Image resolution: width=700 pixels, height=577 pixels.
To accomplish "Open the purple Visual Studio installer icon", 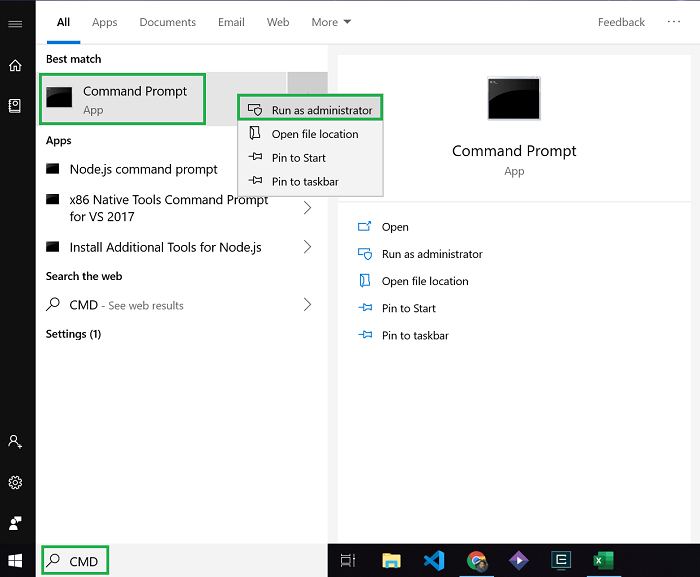I will click(x=519, y=560).
